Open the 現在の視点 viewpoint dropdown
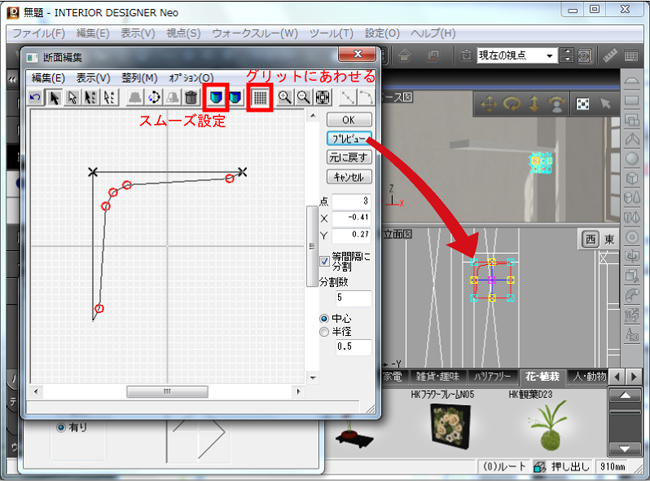The image size is (650, 481). (517, 55)
